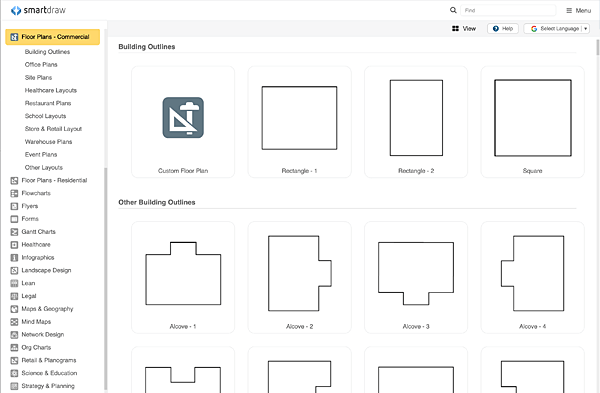Open Store & Retail Layout subcategory

click(x=53, y=129)
